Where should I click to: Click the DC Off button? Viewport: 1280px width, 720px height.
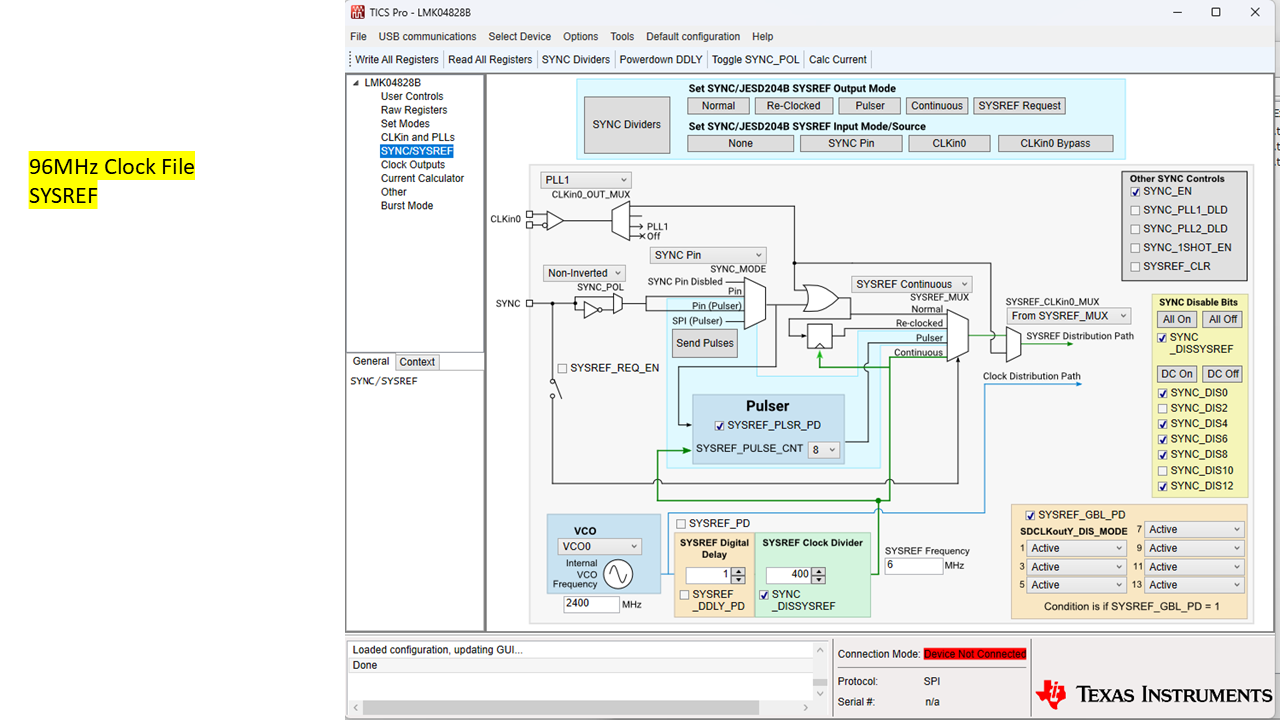(x=1222, y=374)
